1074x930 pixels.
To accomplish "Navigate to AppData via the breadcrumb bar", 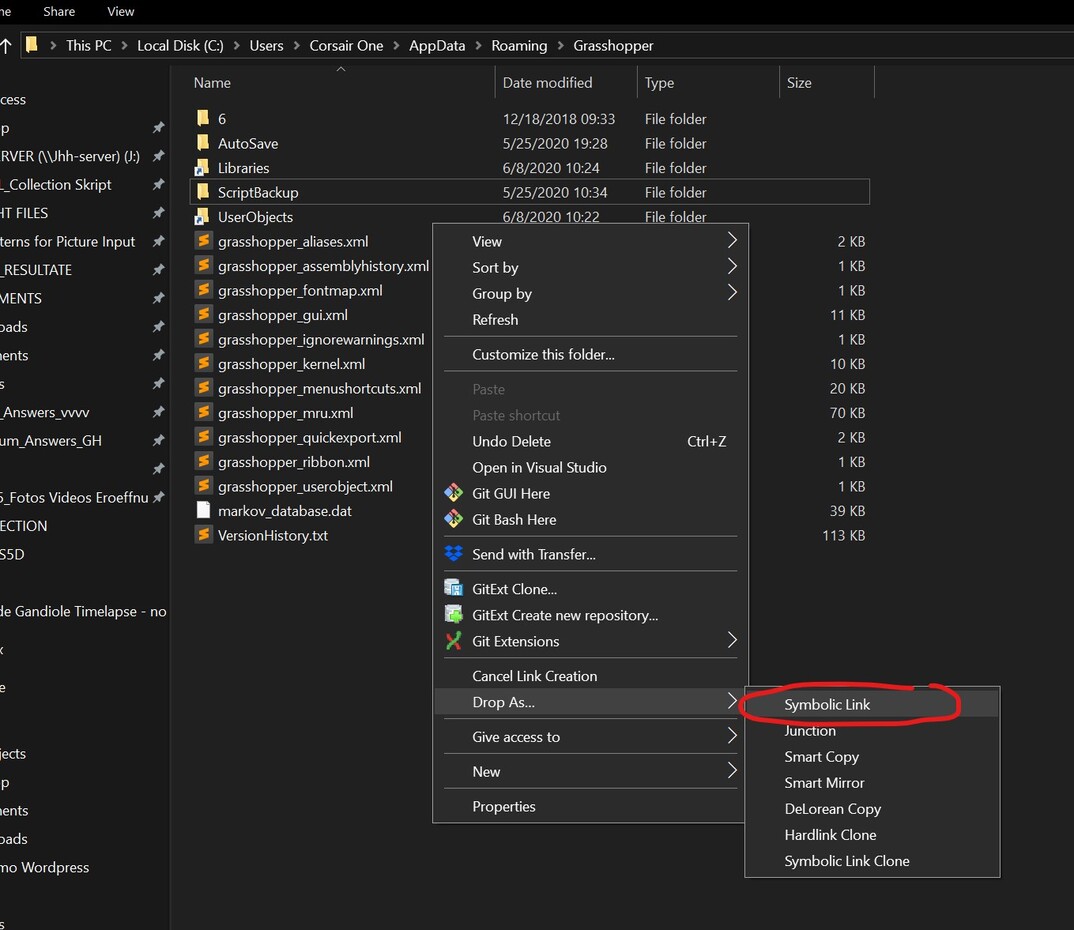I will tap(436, 45).
